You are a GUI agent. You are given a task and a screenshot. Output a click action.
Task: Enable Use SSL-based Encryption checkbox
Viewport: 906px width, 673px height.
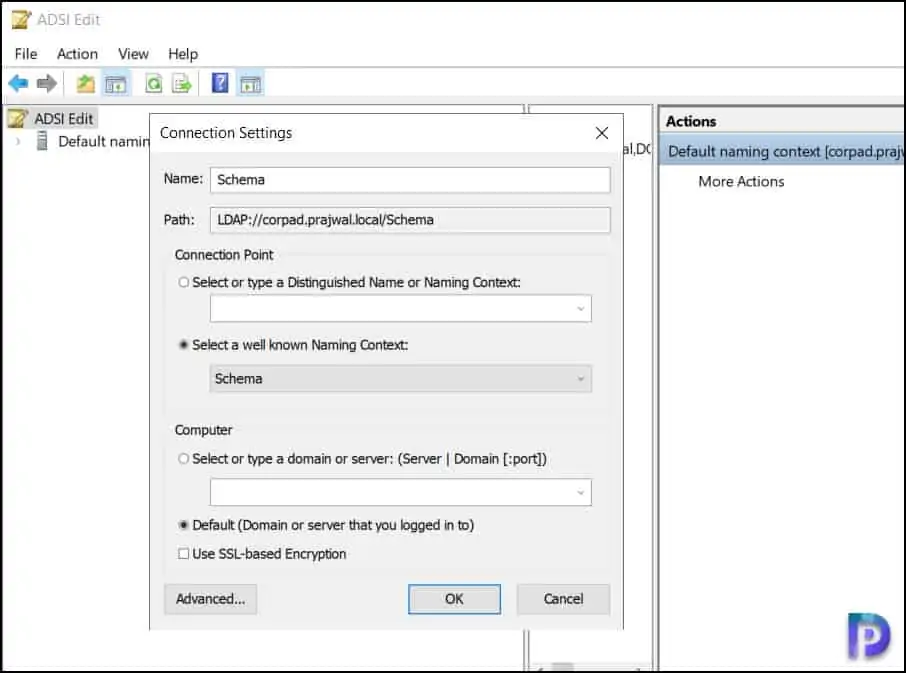[183, 554]
